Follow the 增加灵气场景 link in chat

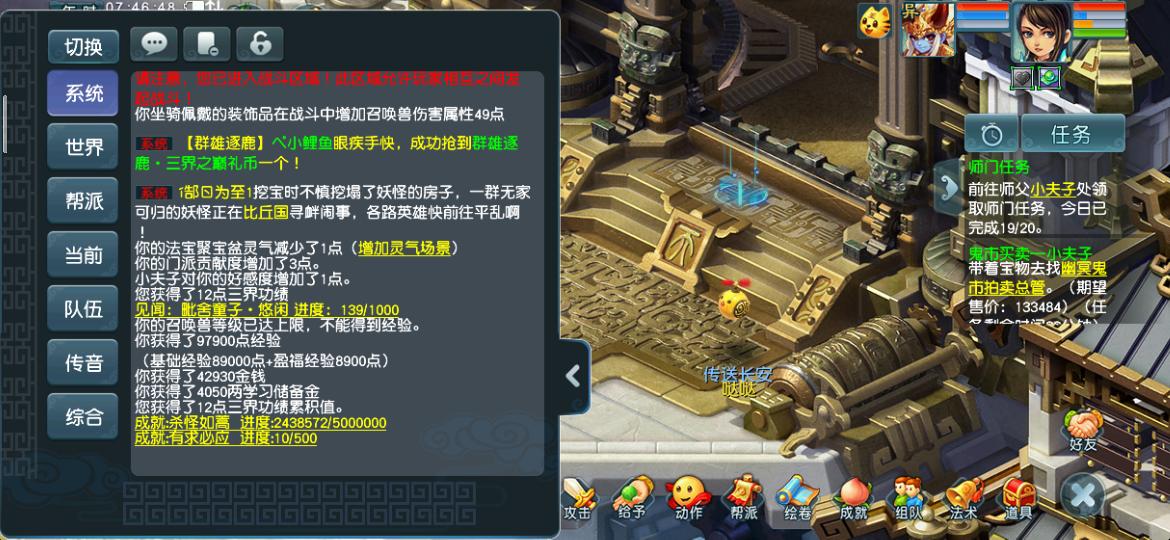tap(404, 248)
